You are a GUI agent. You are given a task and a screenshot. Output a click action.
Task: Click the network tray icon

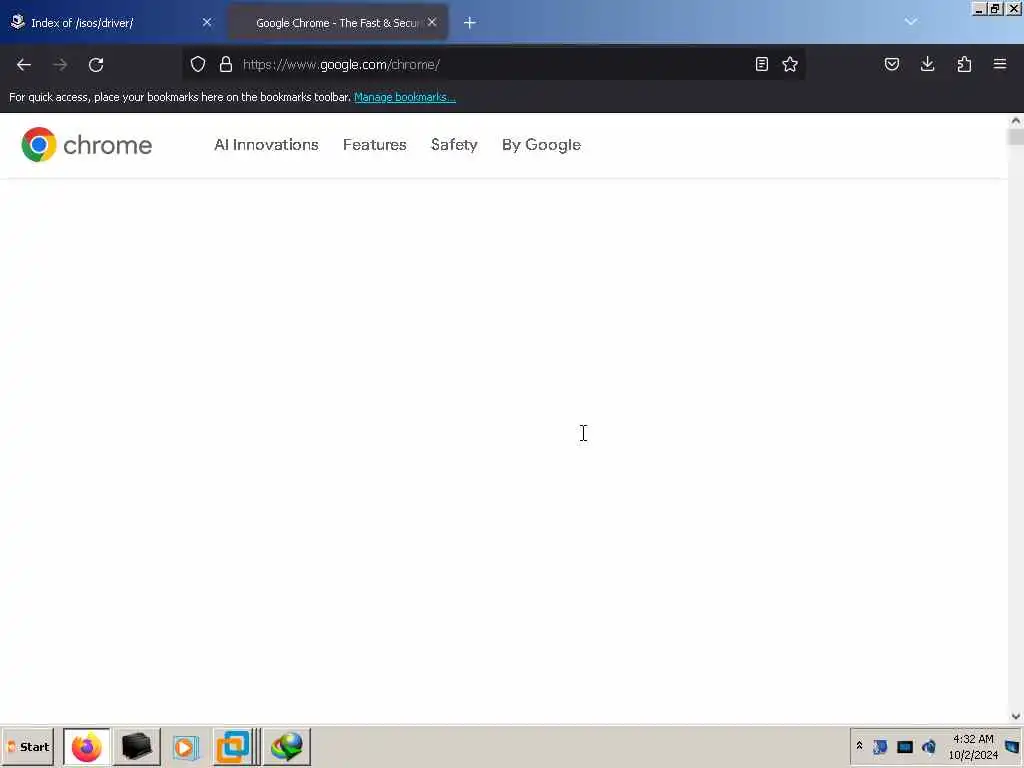880,746
